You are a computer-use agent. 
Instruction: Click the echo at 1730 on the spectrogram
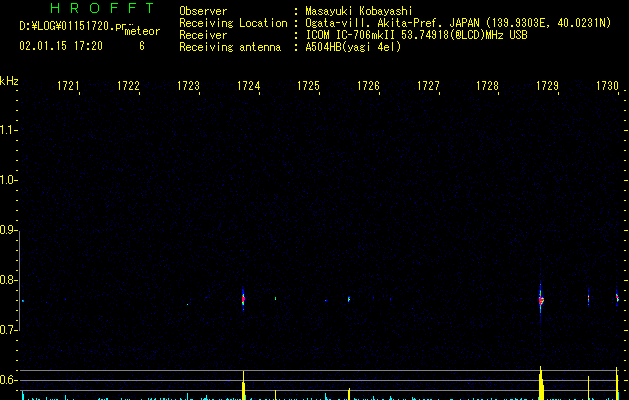[617, 298]
